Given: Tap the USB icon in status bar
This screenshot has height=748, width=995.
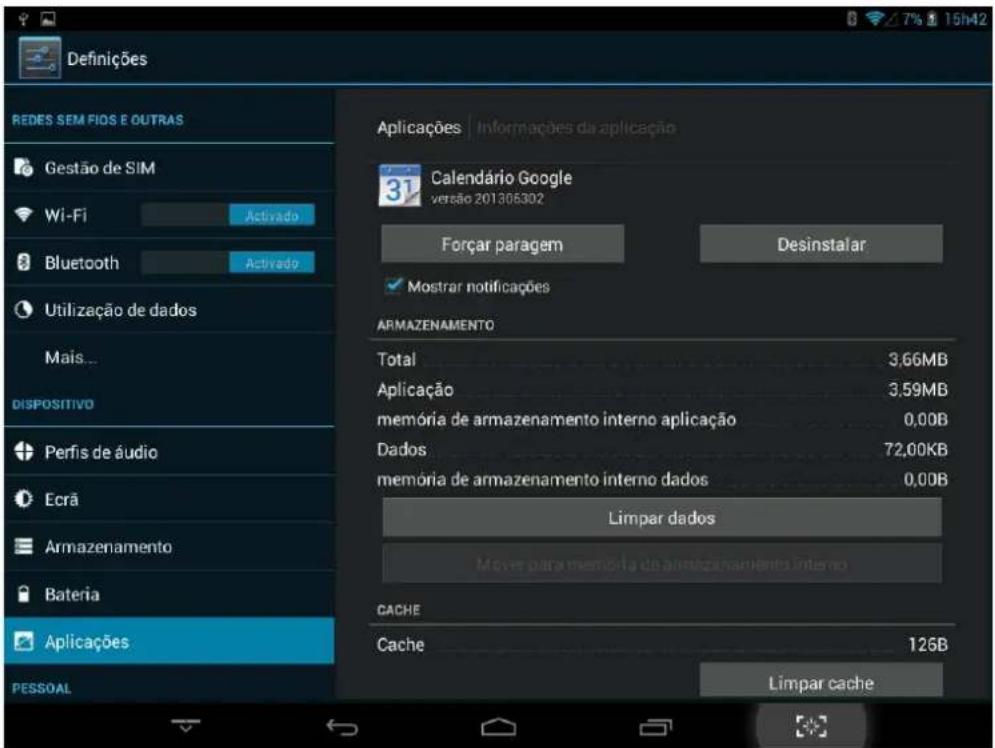Looking at the screenshot, I should pos(23,19).
